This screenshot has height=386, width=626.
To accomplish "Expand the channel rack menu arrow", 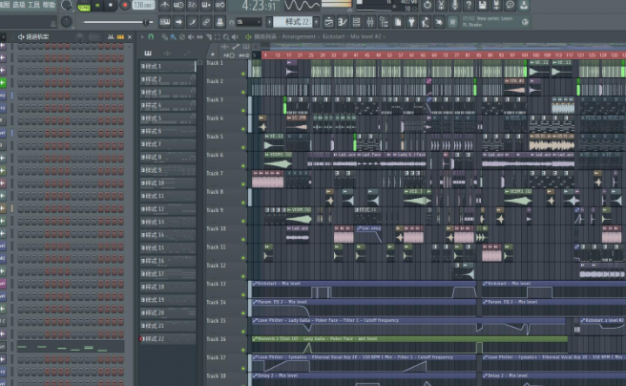I will (3, 37).
